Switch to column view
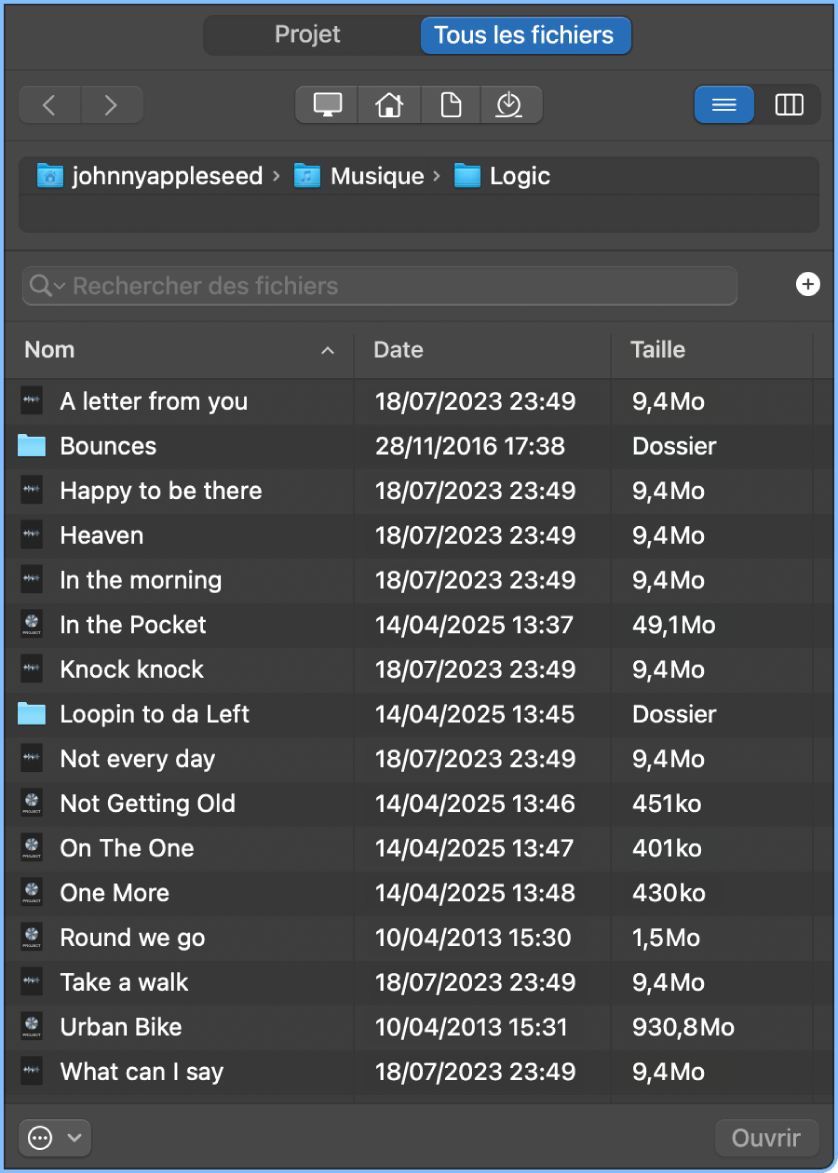 [789, 105]
